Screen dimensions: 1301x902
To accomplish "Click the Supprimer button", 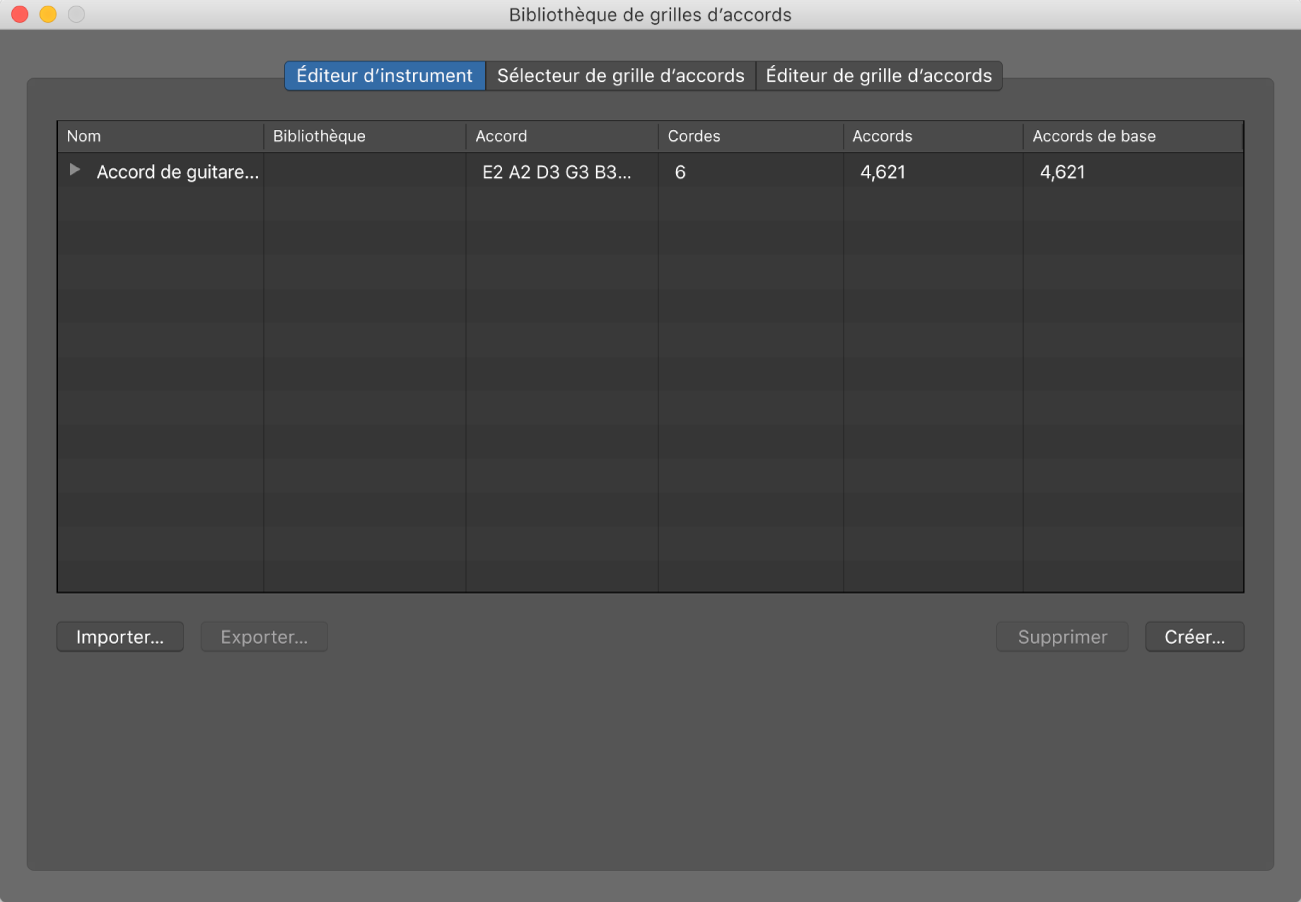I will (1062, 637).
